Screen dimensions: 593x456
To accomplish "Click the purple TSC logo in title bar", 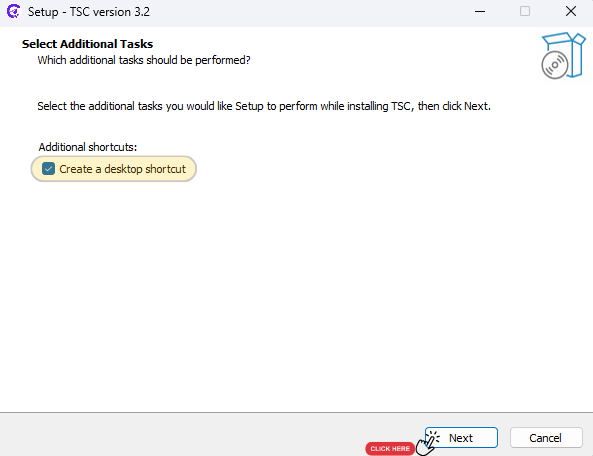I will tap(14, 11).
